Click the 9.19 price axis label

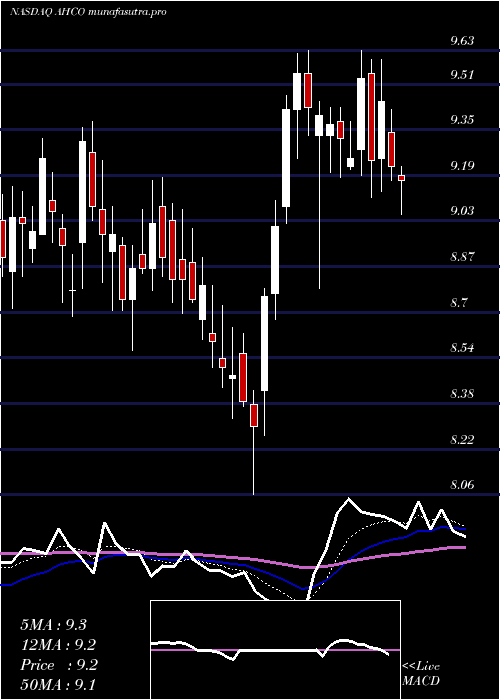pos(462,166)
